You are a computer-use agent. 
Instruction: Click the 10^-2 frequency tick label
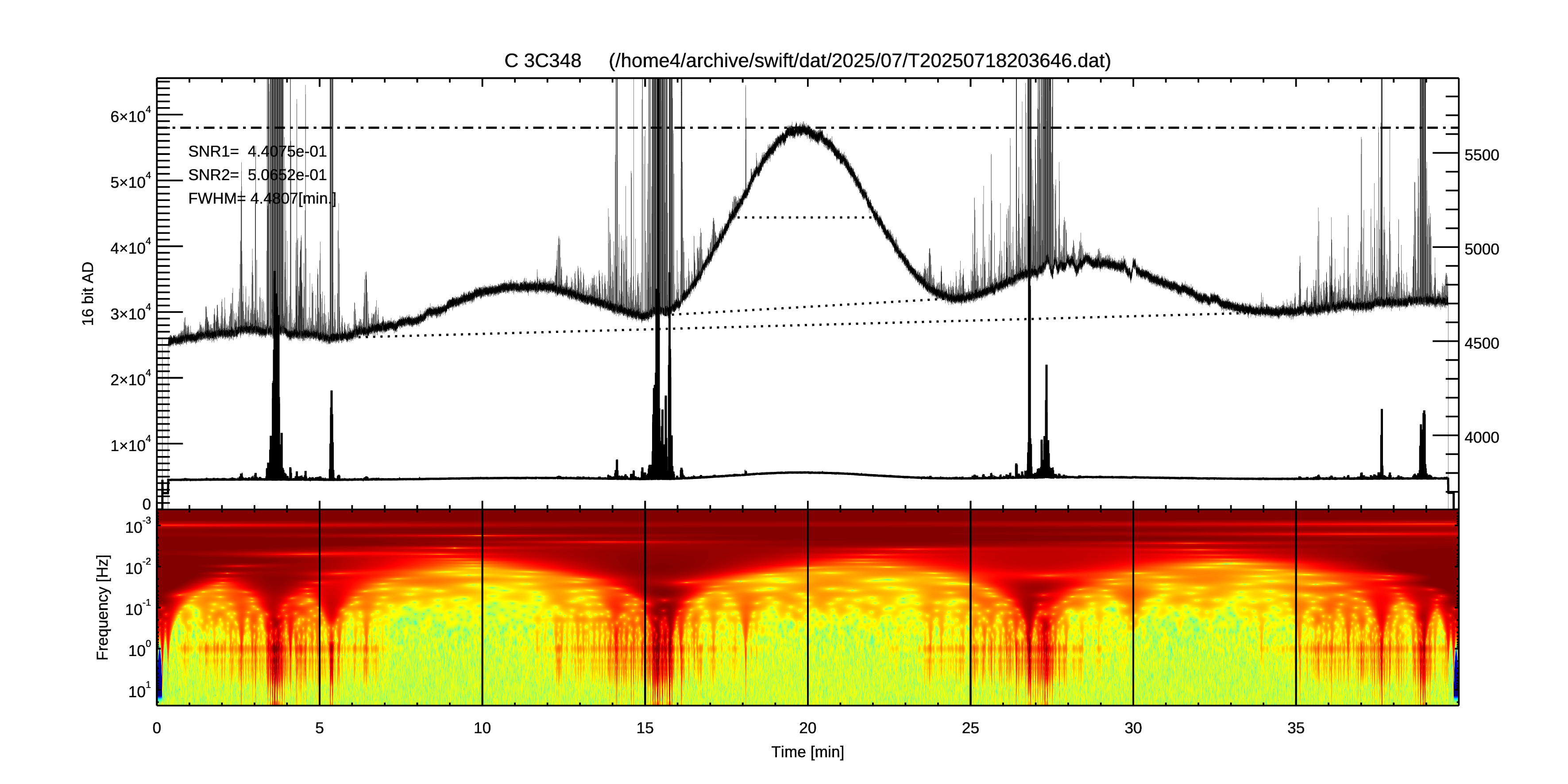[x=138, y=568]
